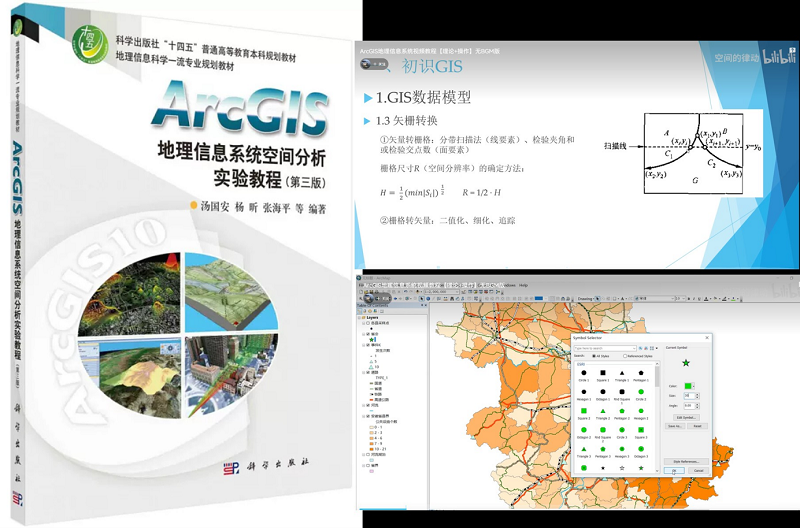The height and width of the screenshot is (528, 800).
Task: Pick the green Square 3 symbol
Action: pos(641,430)
